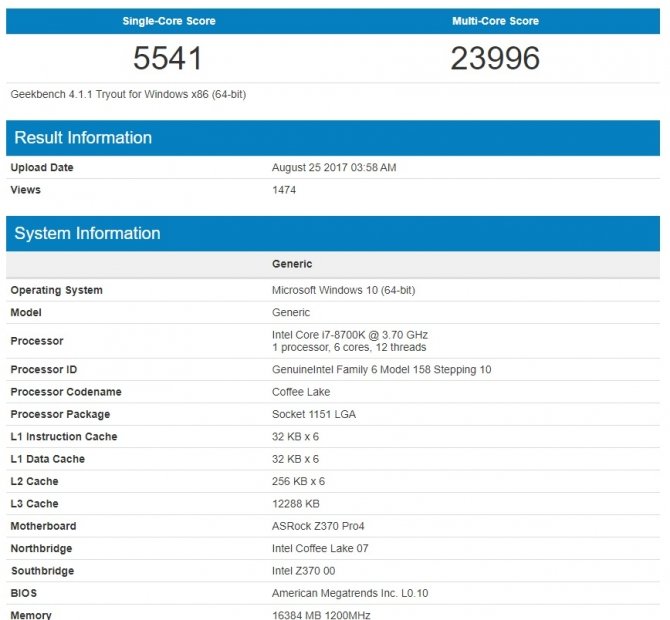Click the Processor Codename label
The image size is (670, 620).
(x=66, y=392)
